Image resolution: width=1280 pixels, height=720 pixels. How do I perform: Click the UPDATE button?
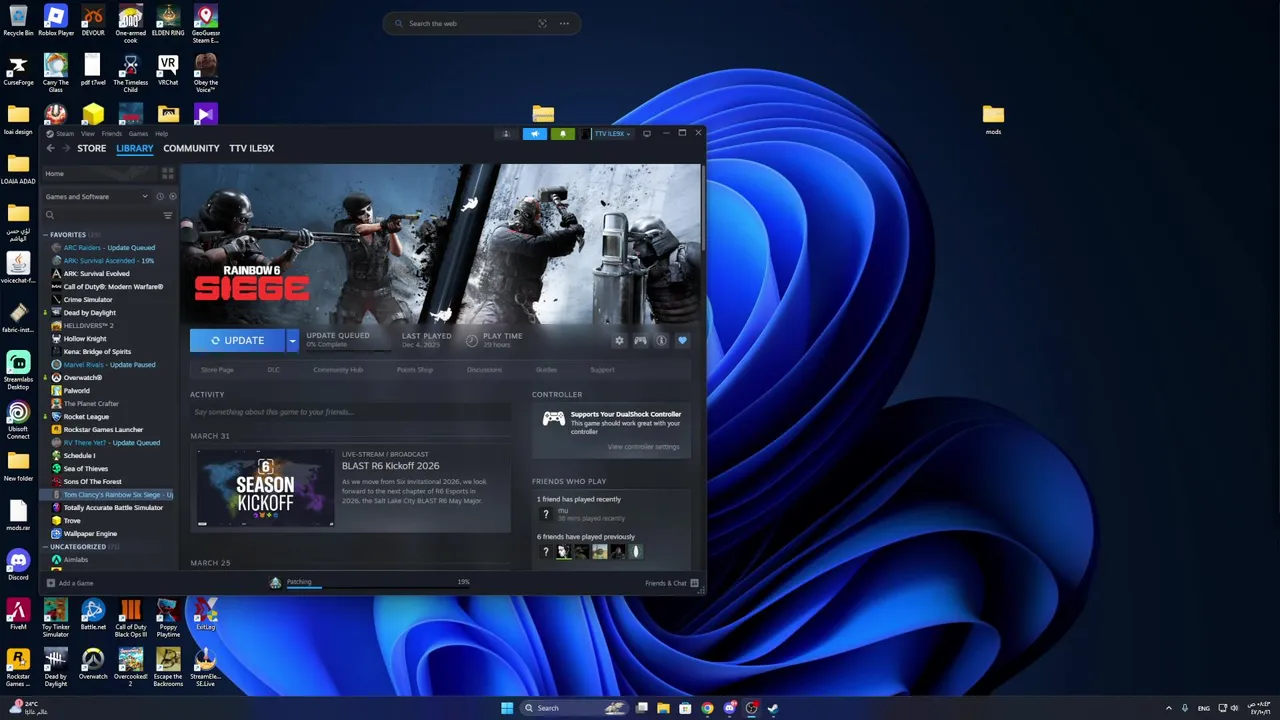pyautogui.click(x=238, y=341)
